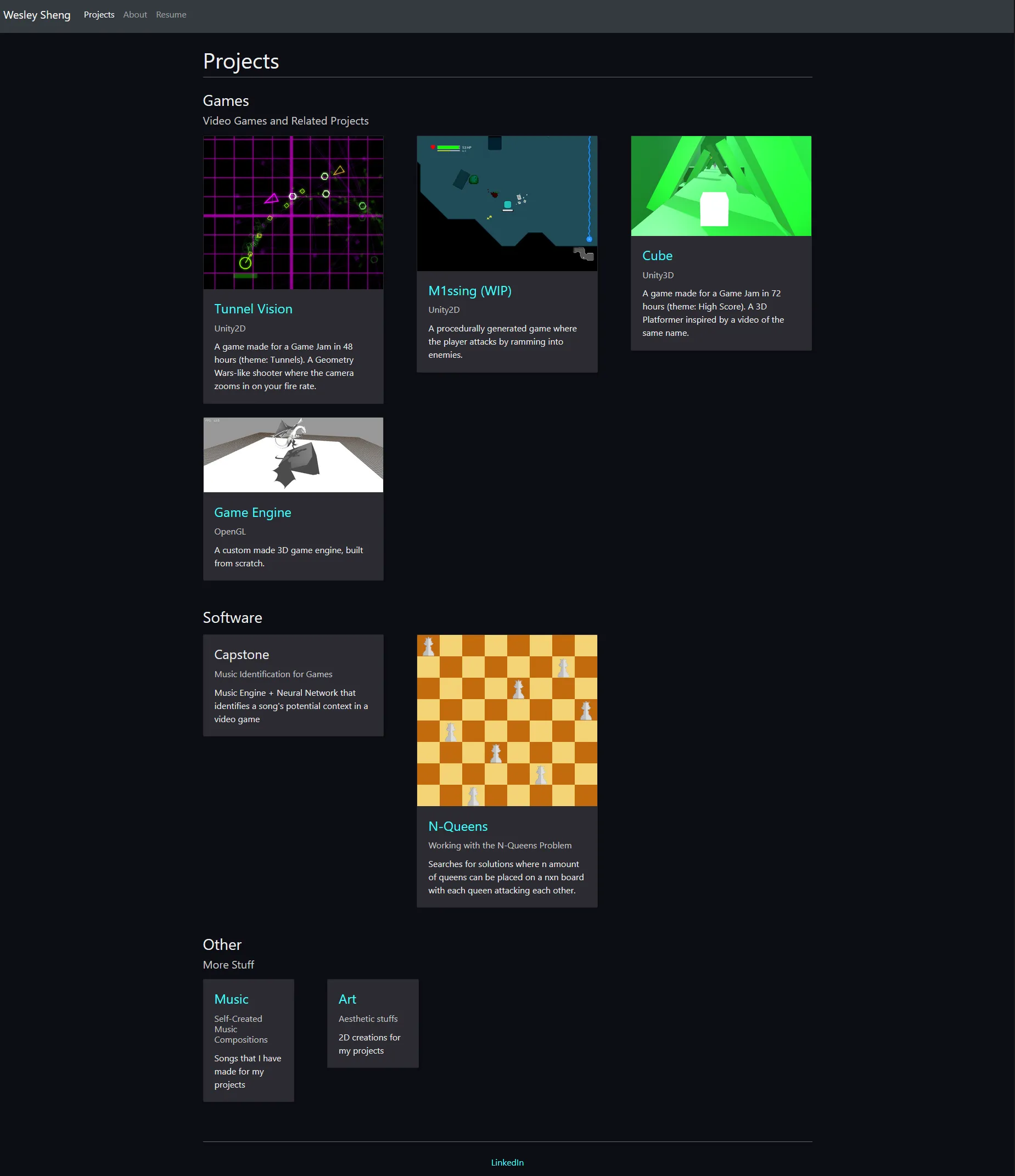View the N-Queens problem project

(x=457, y=826)
